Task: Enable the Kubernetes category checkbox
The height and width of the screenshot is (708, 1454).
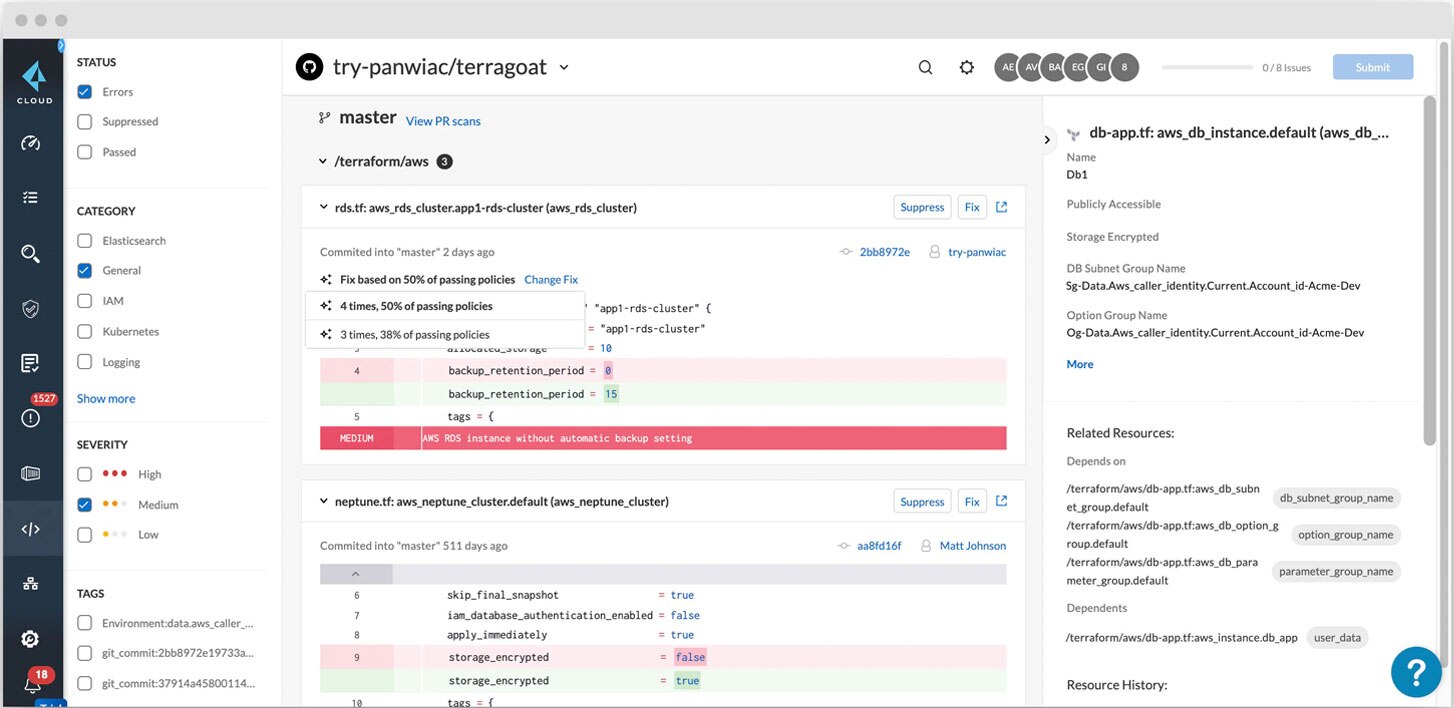Action: click(x=85, y=331)
